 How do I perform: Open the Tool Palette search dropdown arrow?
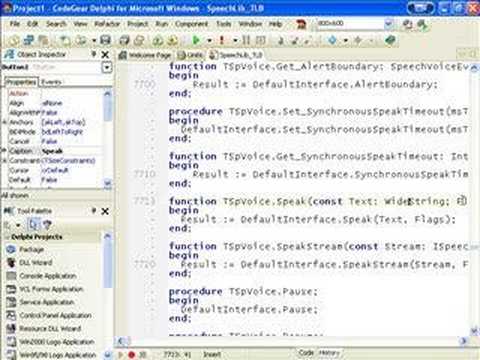tap(18, 225)
